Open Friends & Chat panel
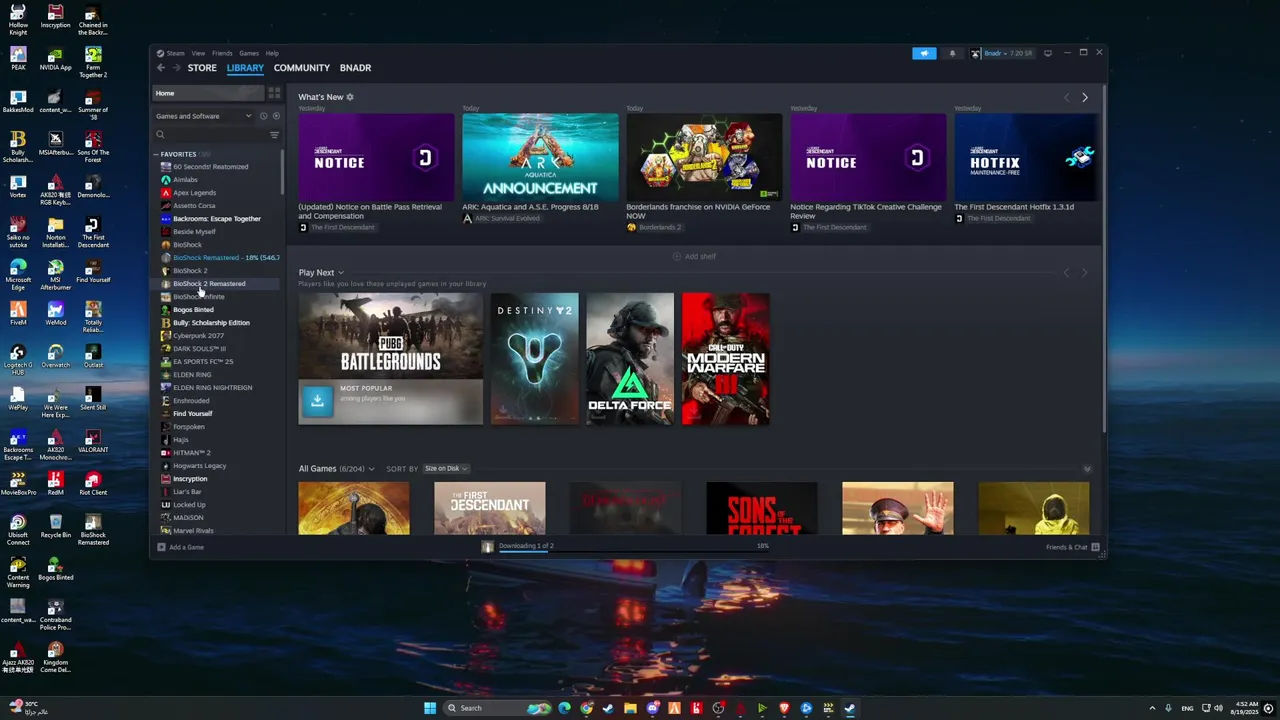 tap(1073, 547)
